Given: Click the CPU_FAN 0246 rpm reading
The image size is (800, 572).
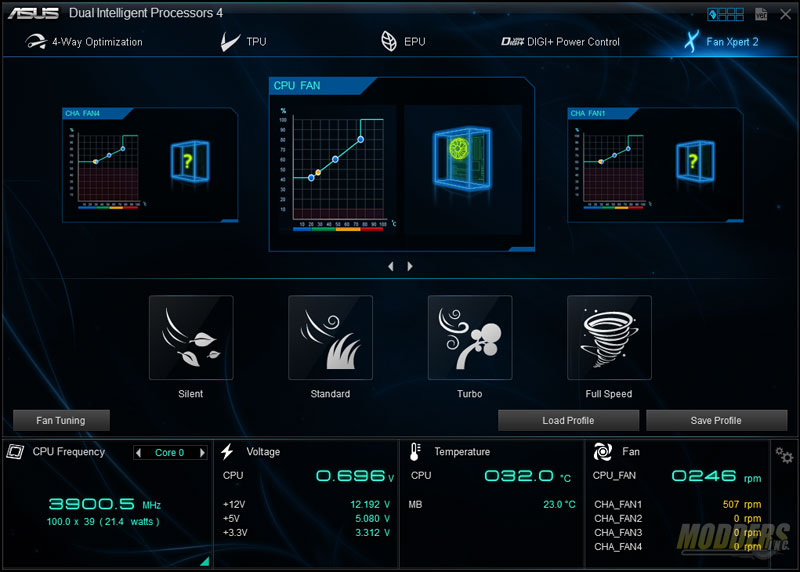Looking at the screenshot, I should coord(716,476).
